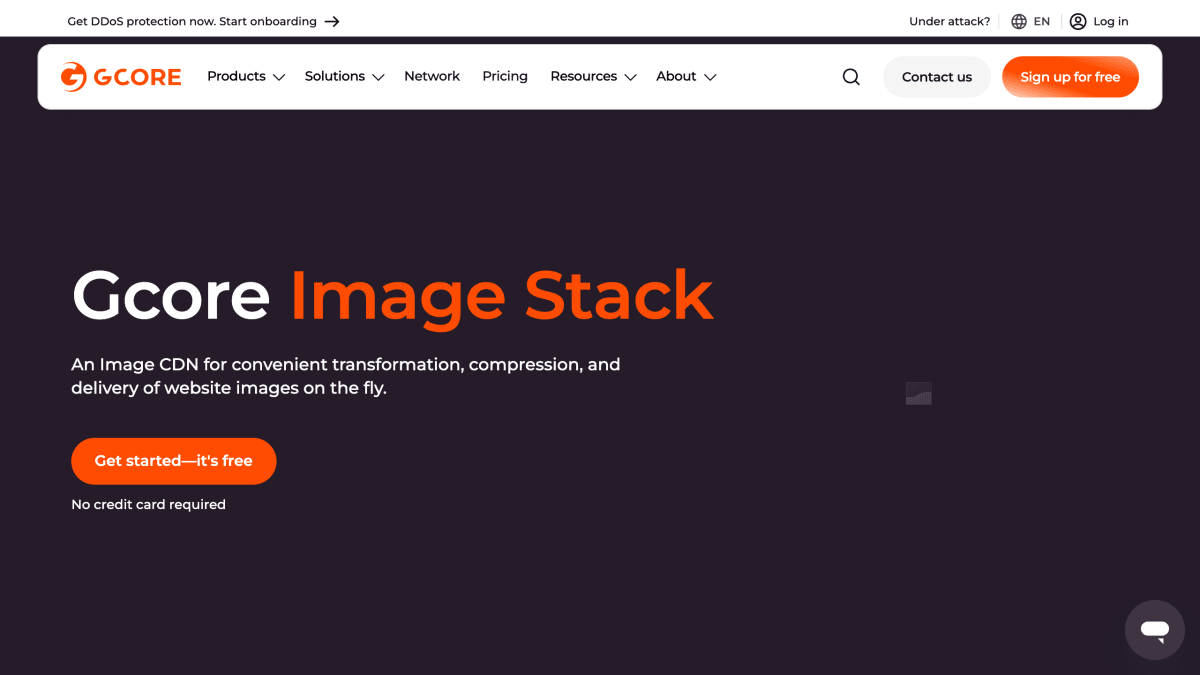Click the No credit card required text
Screen dimensions: 1200x675
tap(148, 505)
